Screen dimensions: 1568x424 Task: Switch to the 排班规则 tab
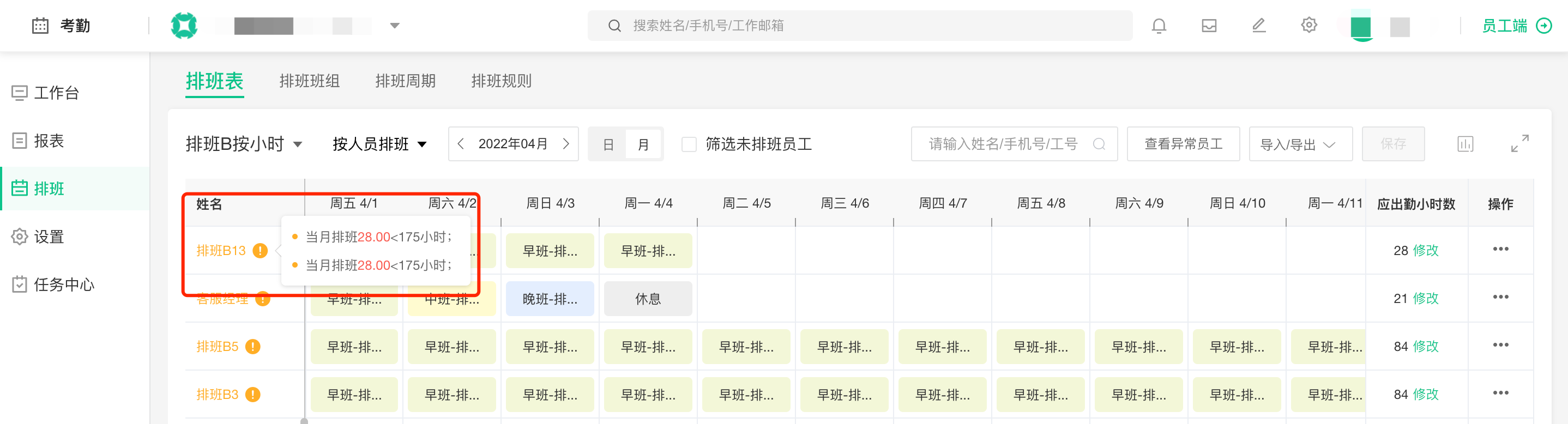[501, 81]
